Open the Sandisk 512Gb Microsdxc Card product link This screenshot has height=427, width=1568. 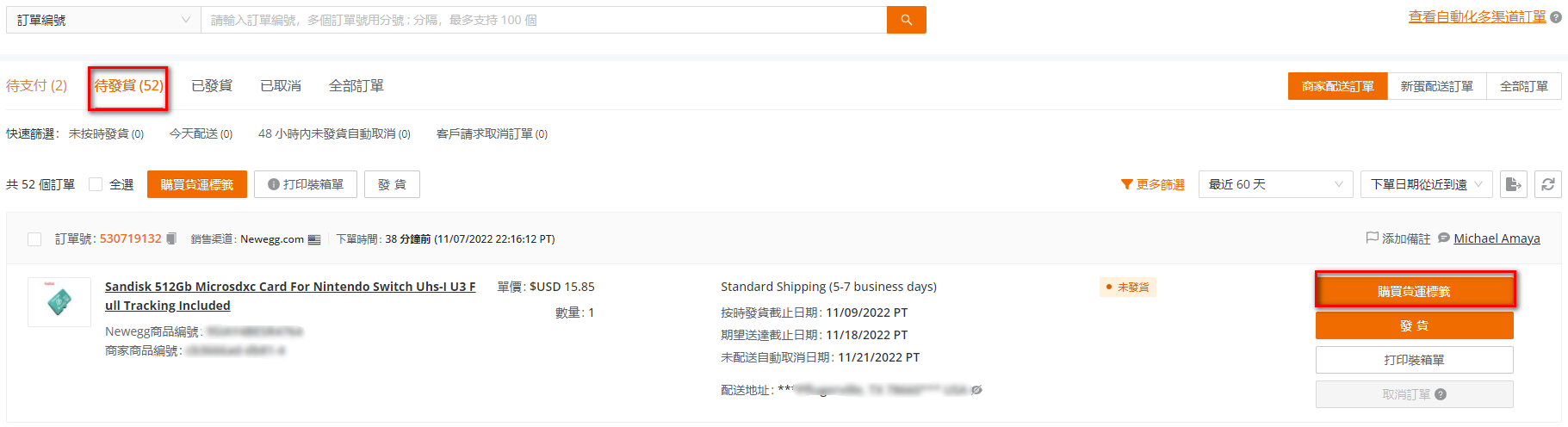coord(290,296)
